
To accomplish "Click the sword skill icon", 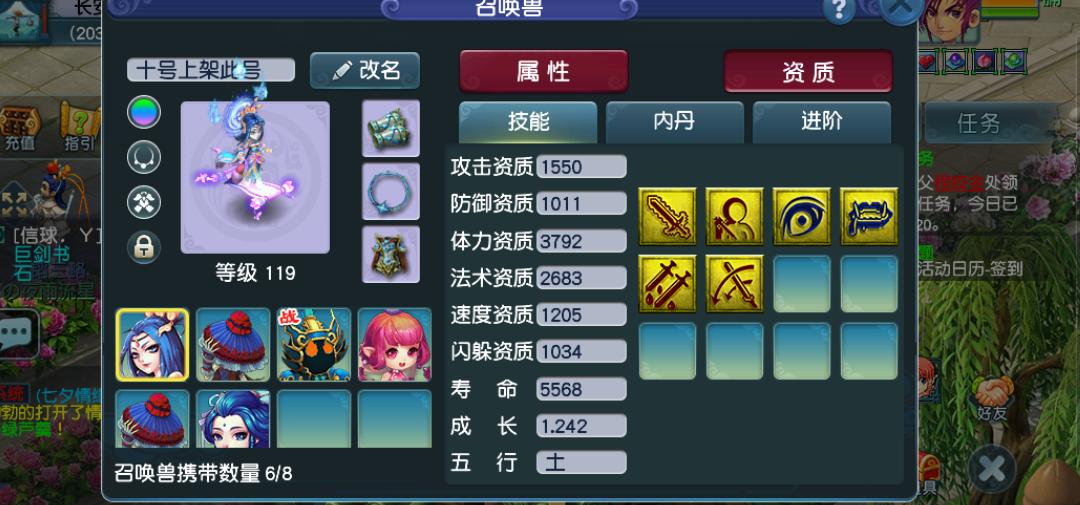I will (667, 216).
